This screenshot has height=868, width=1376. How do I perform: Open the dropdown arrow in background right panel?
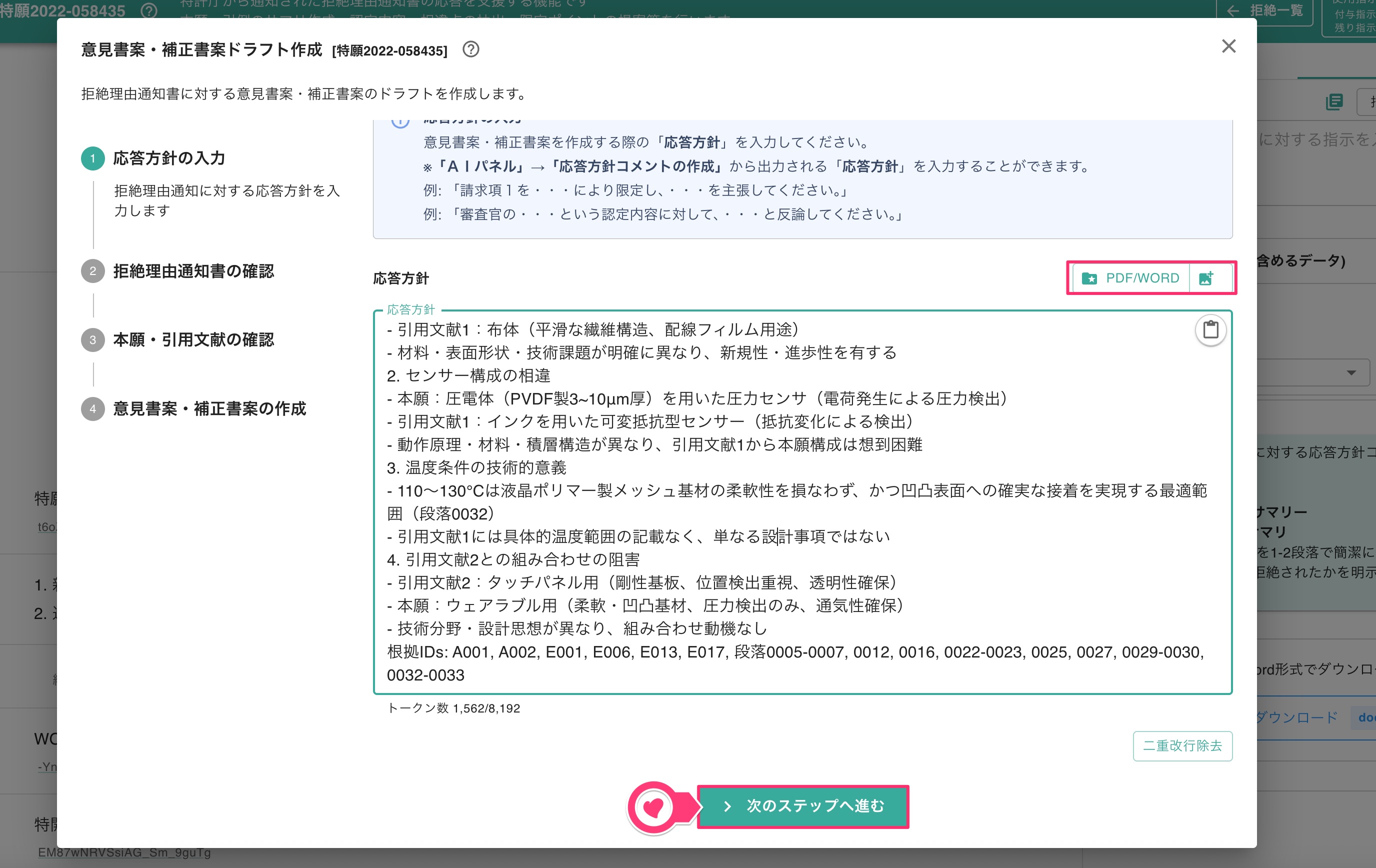1351,372
